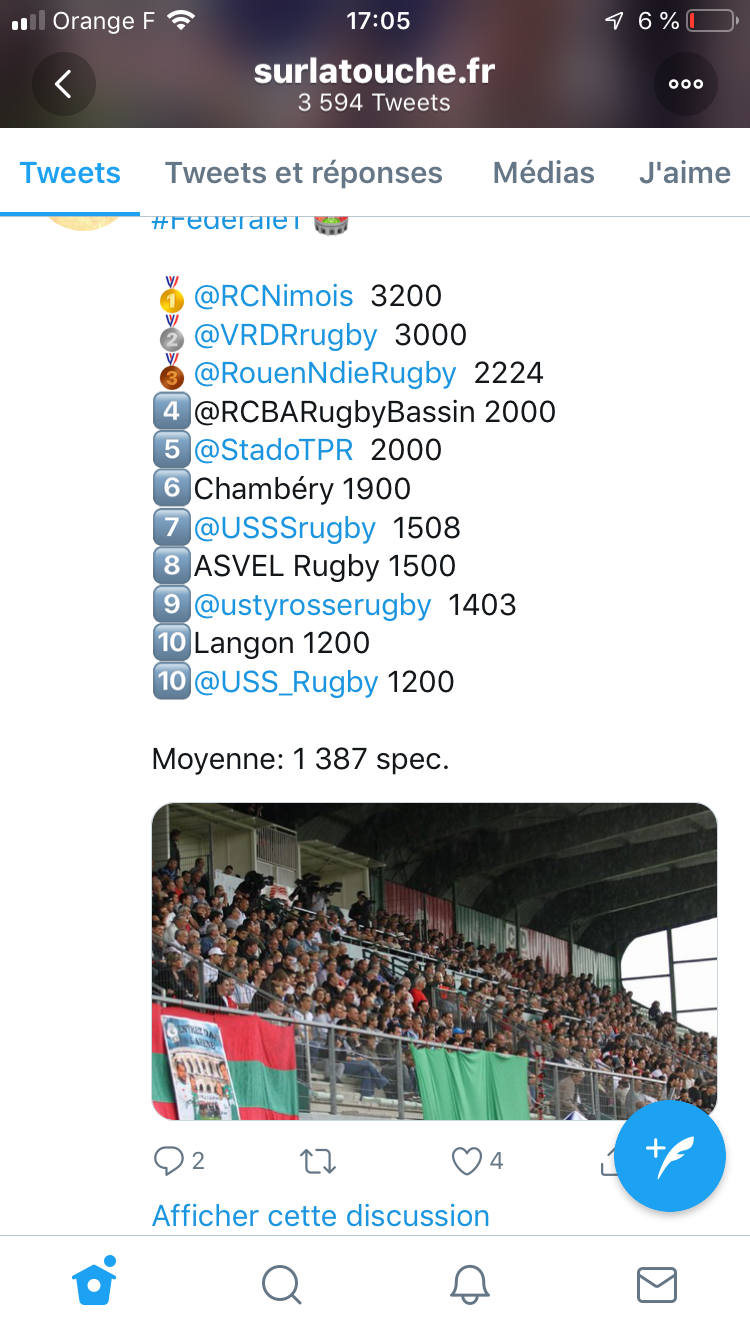Tap the @ustyrosserugby mention link

312,605
